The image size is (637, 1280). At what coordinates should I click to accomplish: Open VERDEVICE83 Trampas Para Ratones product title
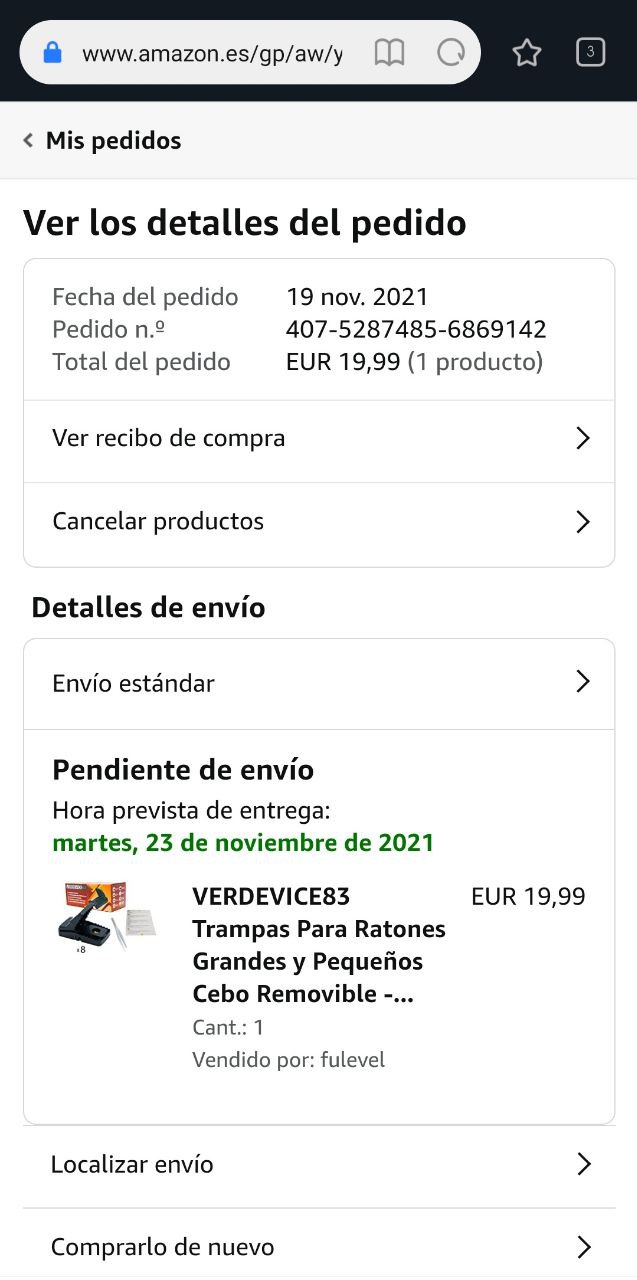tap(318, 944)
